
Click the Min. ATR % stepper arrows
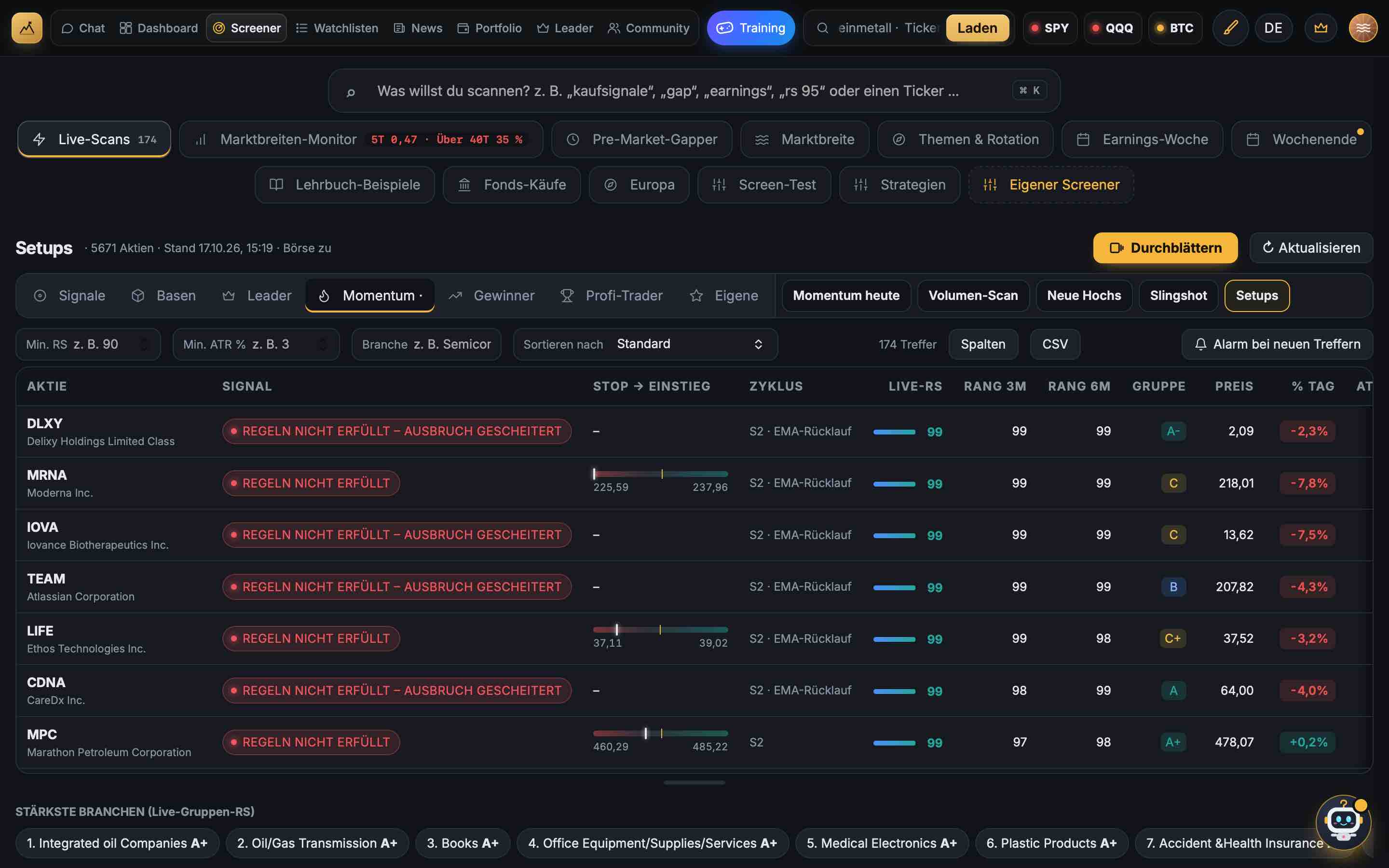(x=323, y=344)
